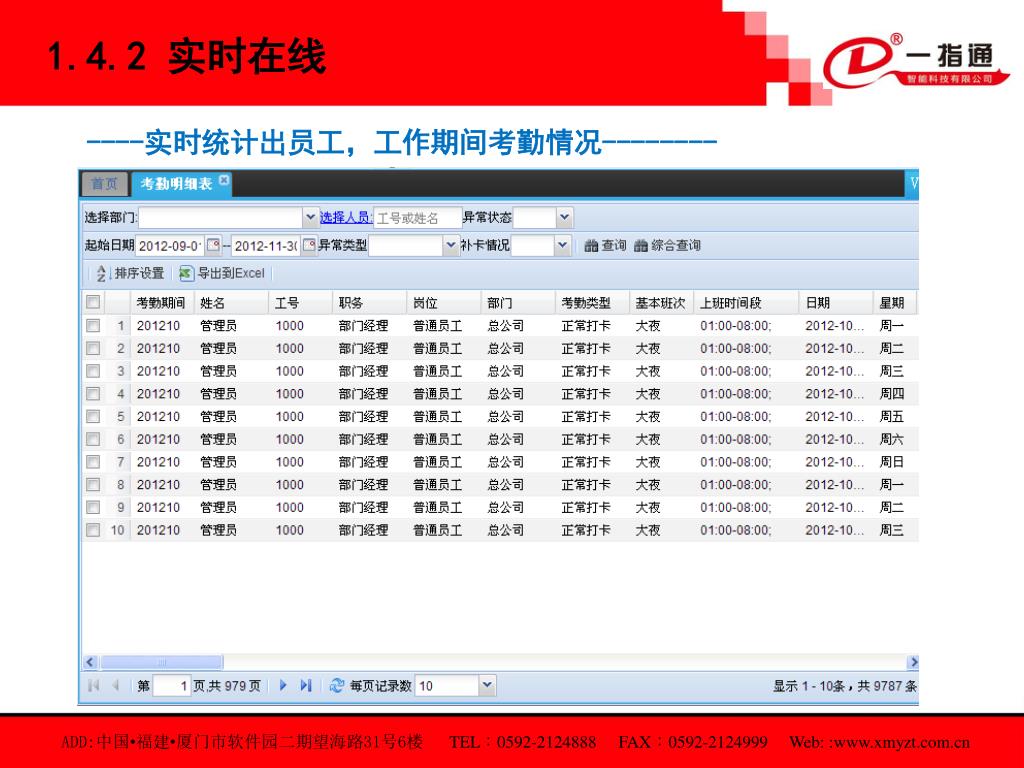The image size is (1024, 768).
Task: Check the checkbox for row 2
Action: pyautogui.click(x=93, y=348)
